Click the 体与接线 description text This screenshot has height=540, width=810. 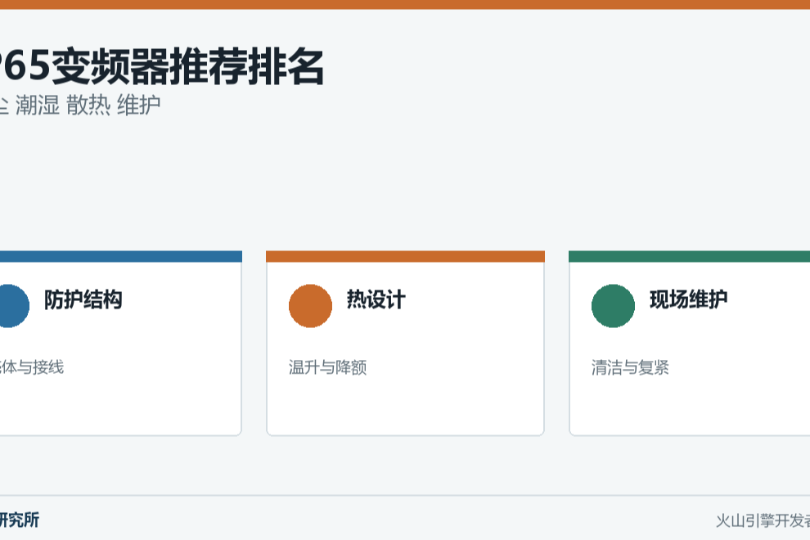coord(32,367)
